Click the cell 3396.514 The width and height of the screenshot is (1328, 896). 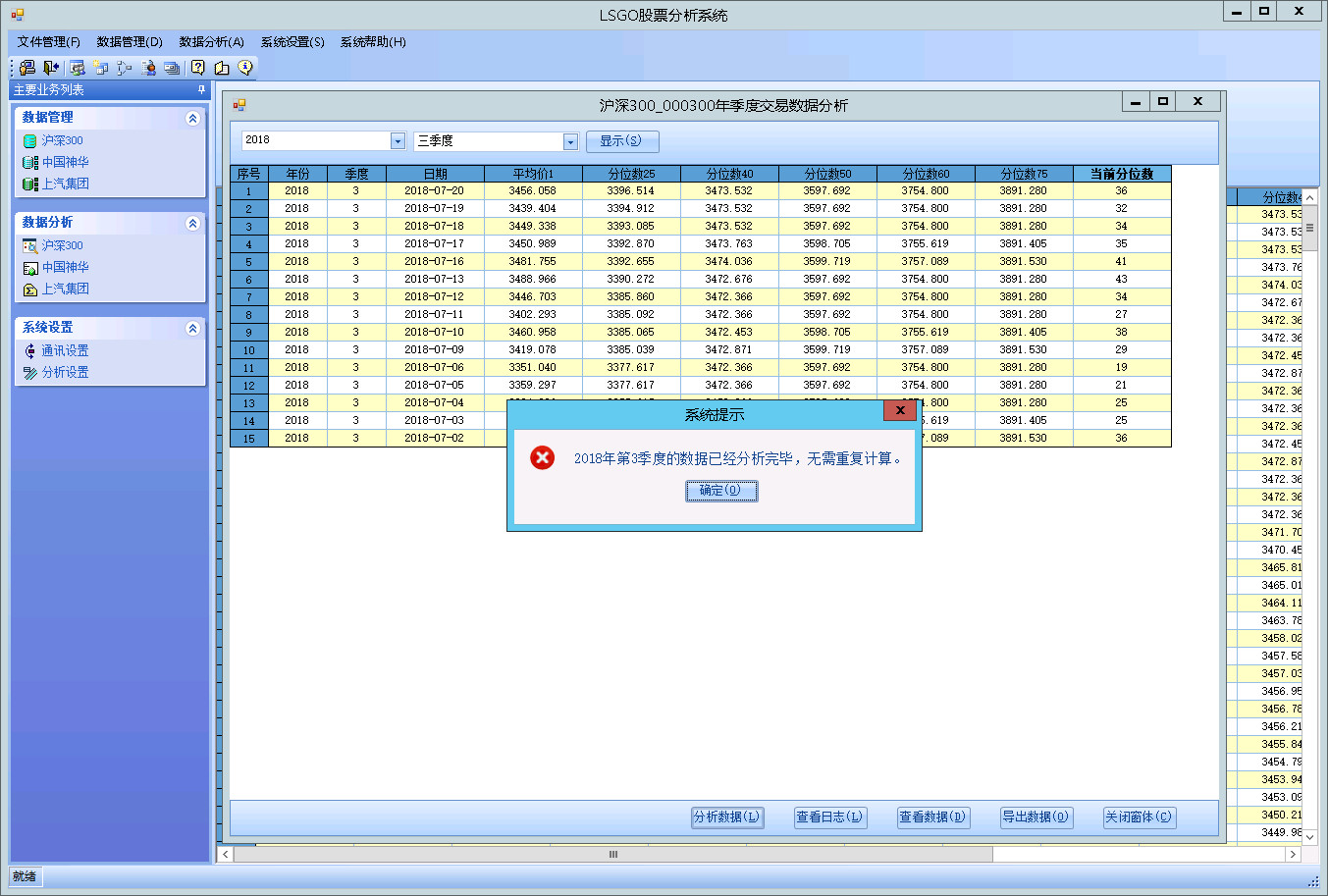tap(631, 191)
